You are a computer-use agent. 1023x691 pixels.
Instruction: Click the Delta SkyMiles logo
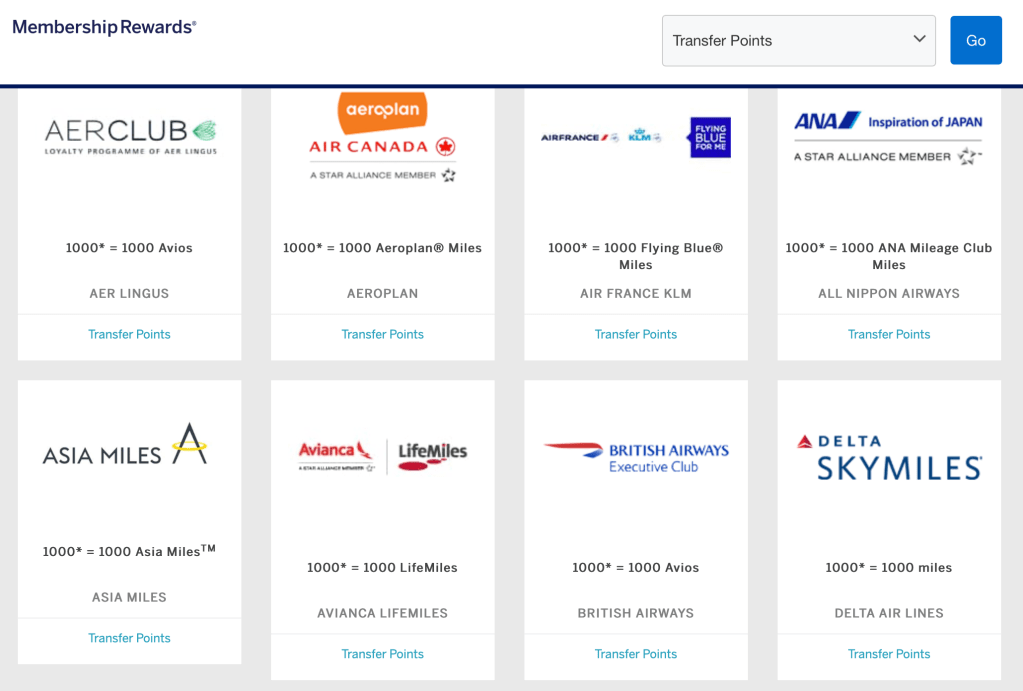(889, 458)
